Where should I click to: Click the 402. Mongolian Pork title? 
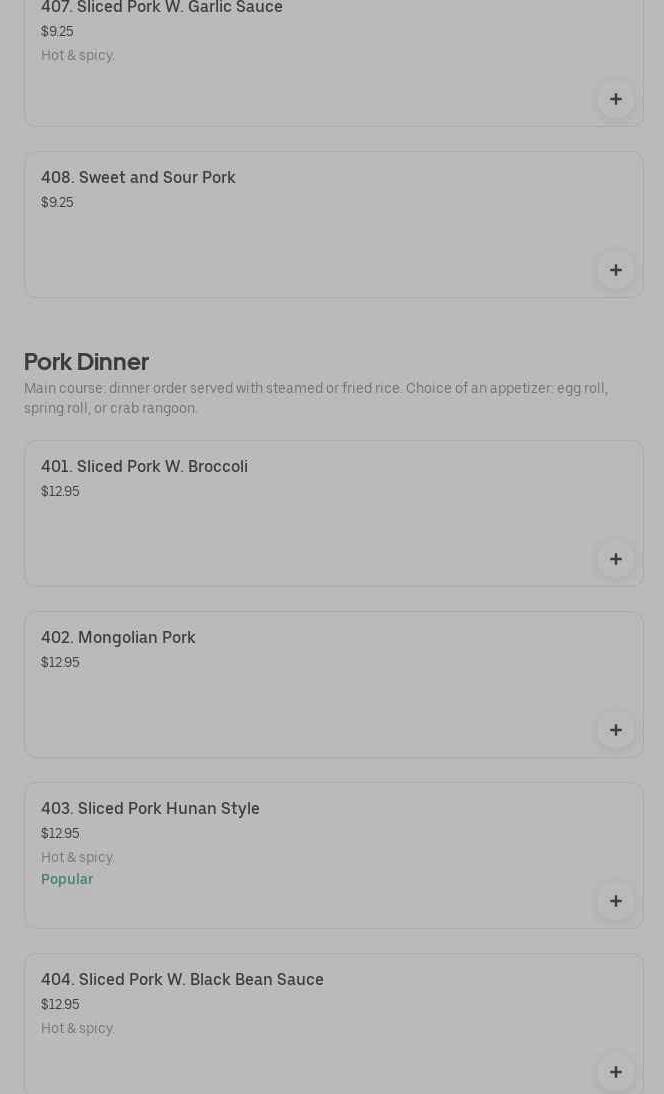click(118, 637)
